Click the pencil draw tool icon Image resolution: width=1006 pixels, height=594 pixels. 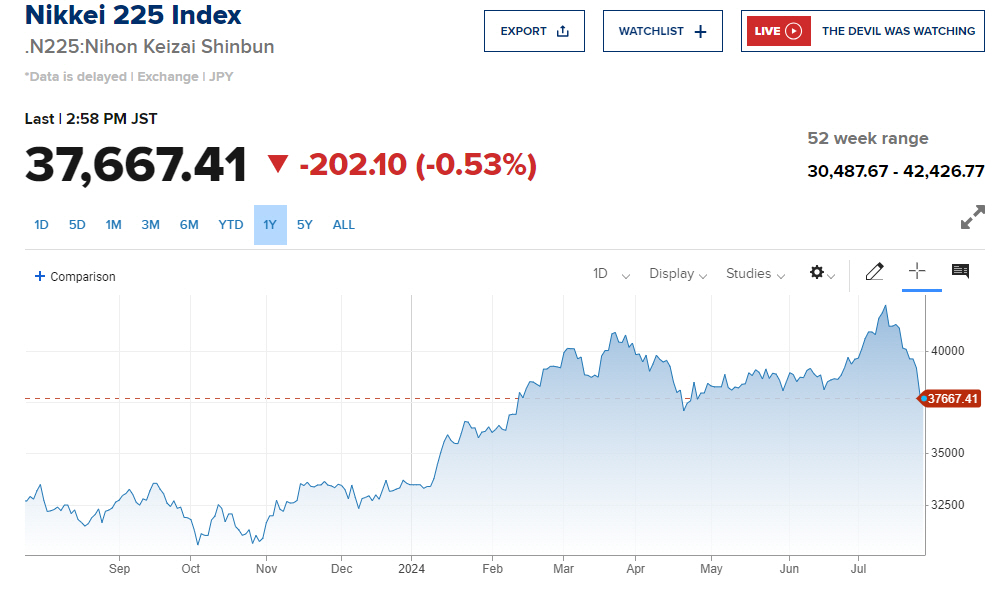pos(874,271)
